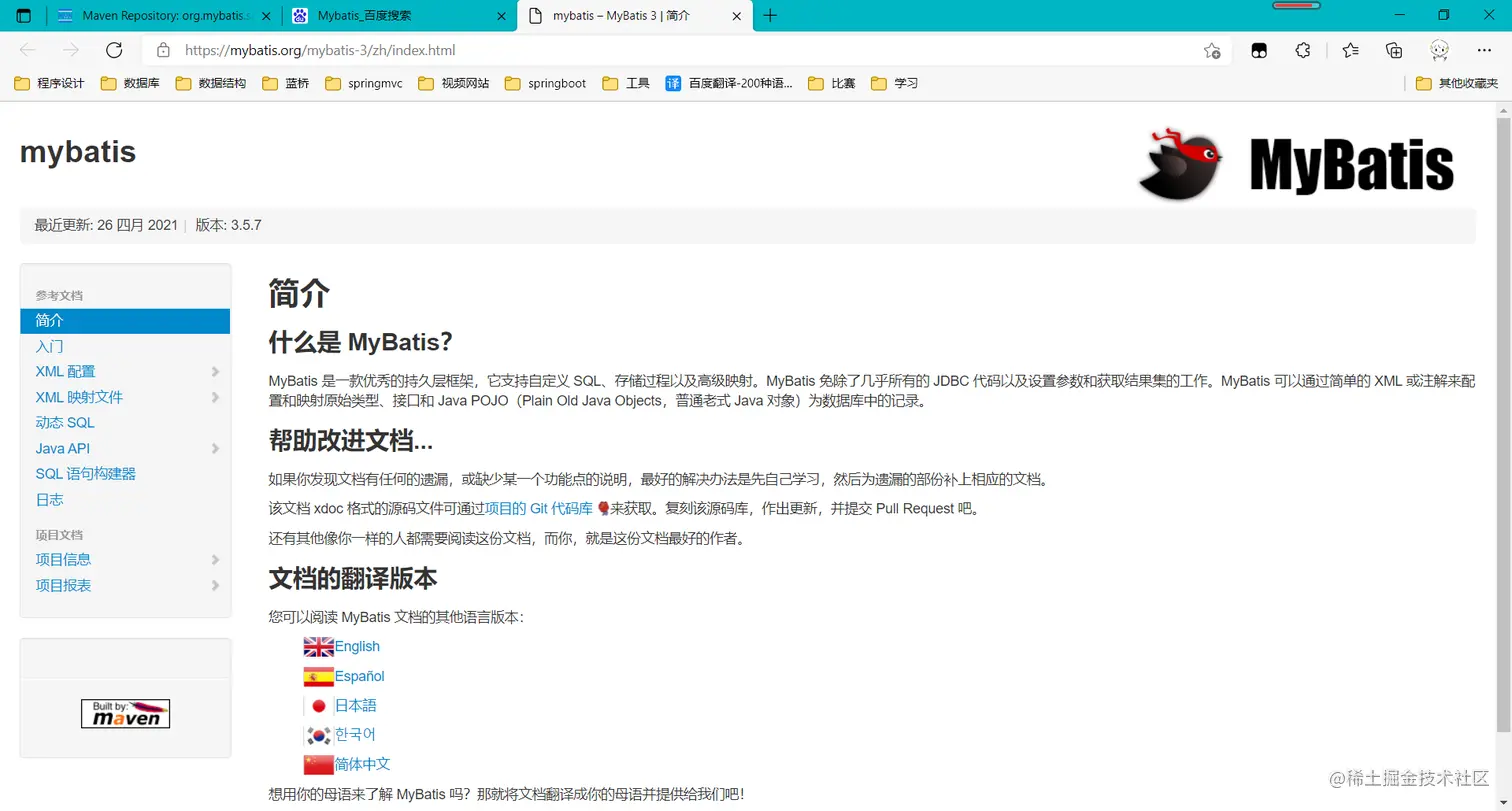The image size is (1512, 811).
Task: Open the Collections icon
Action: (1394, 50)
